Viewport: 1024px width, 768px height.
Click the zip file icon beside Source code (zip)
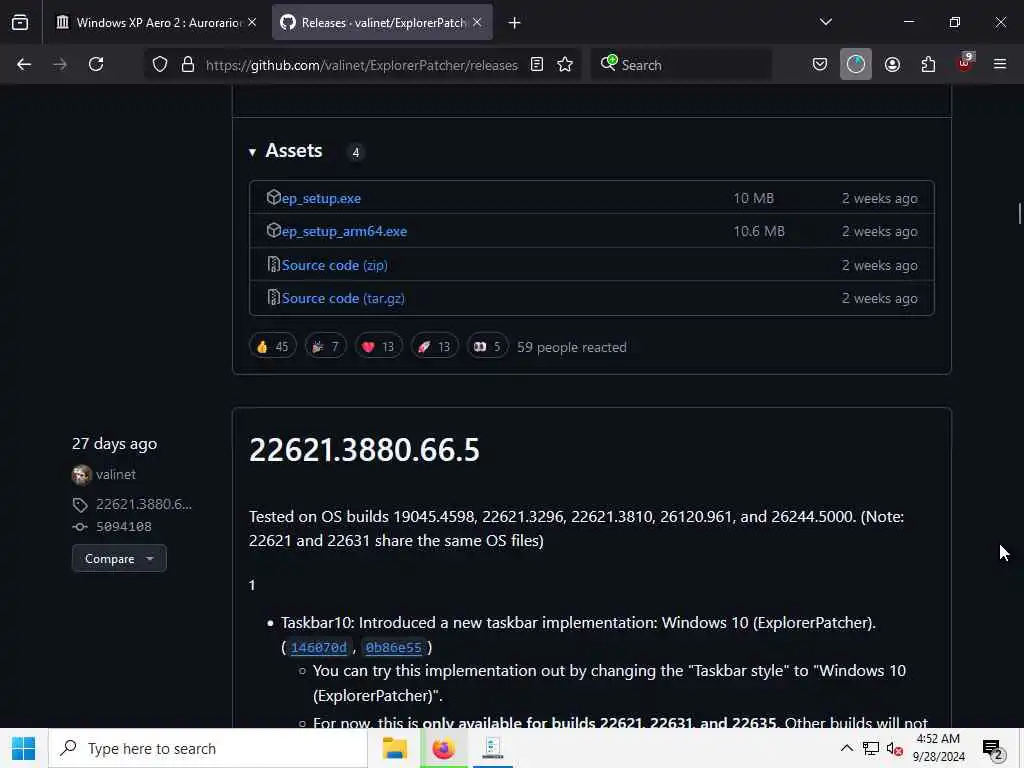(274, 264)
